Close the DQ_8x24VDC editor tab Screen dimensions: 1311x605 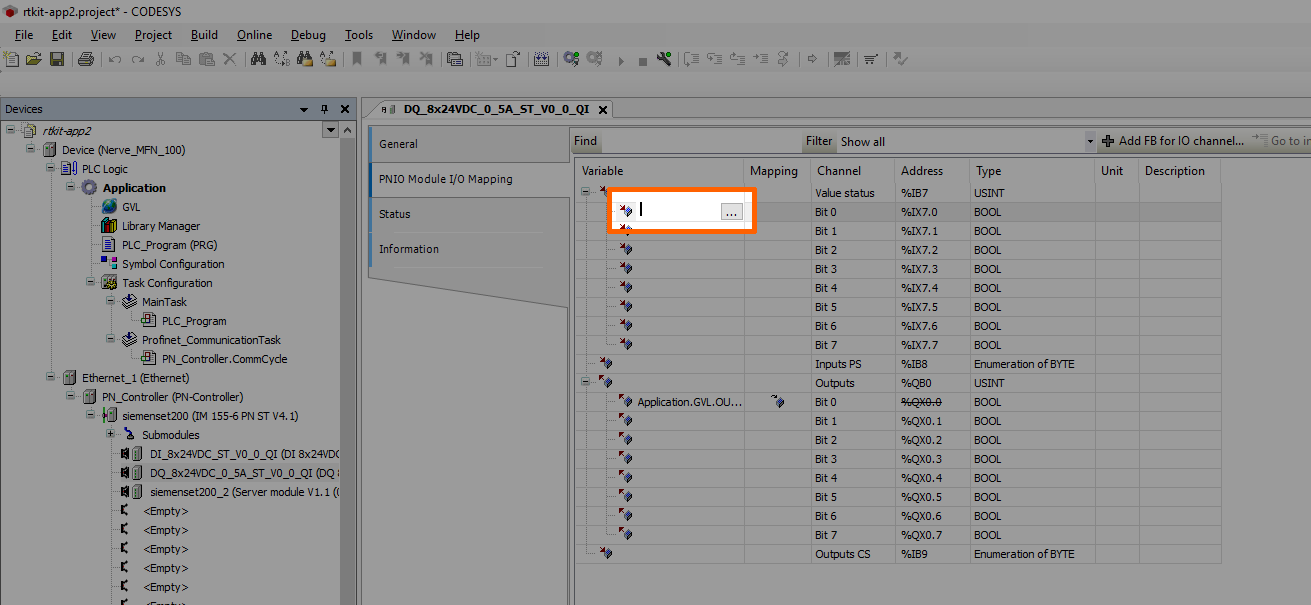click(603, 109)
